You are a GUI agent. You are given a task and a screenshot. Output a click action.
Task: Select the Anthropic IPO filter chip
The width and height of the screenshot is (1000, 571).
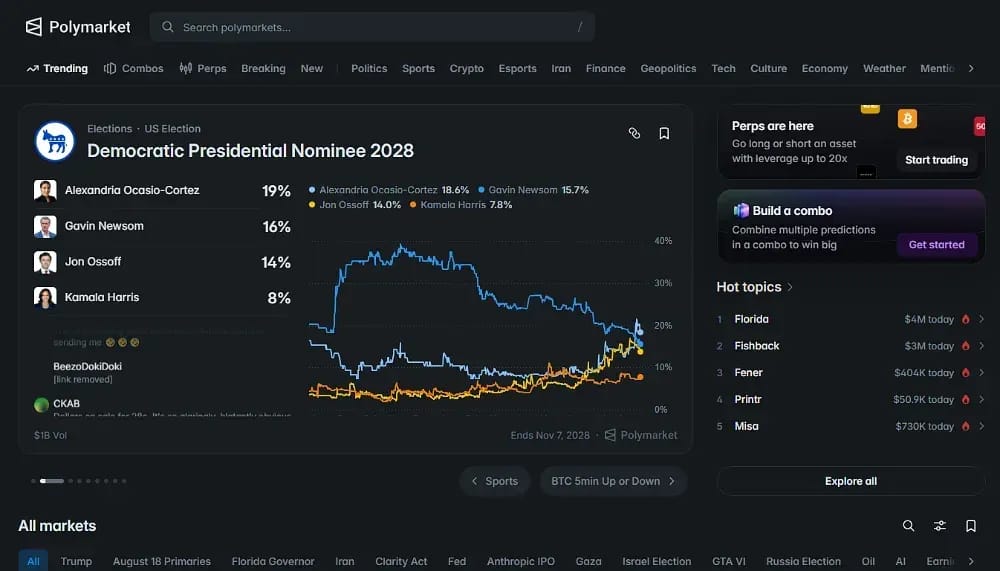tap(520, 561)
